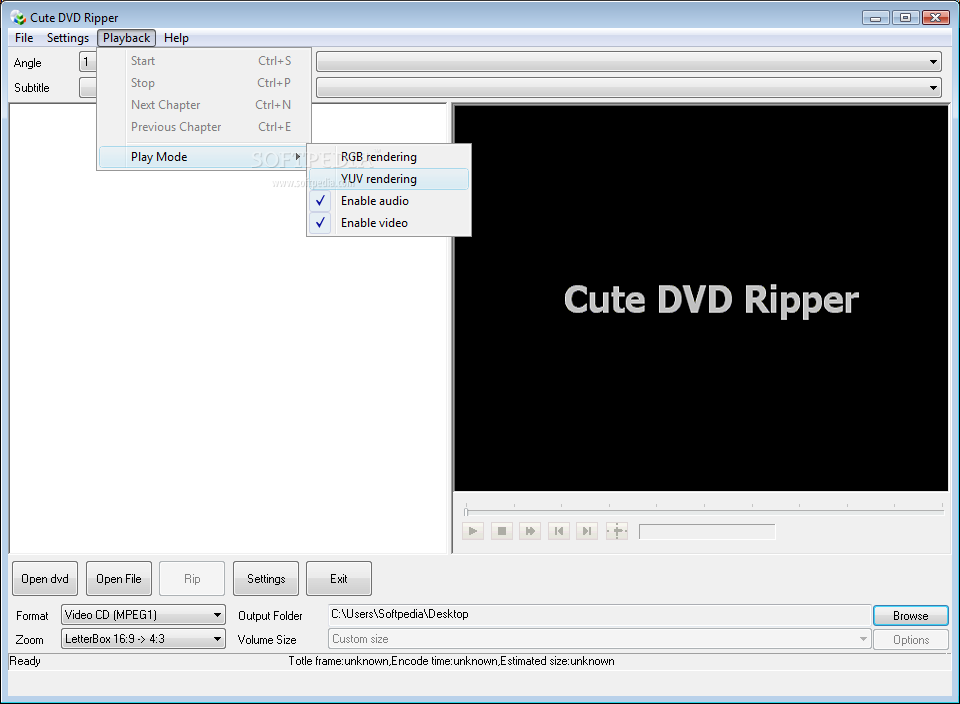
Task: Open the Zoom dropdown LetterBox 16:9 -> 4:3
Action: coord(143,639)
